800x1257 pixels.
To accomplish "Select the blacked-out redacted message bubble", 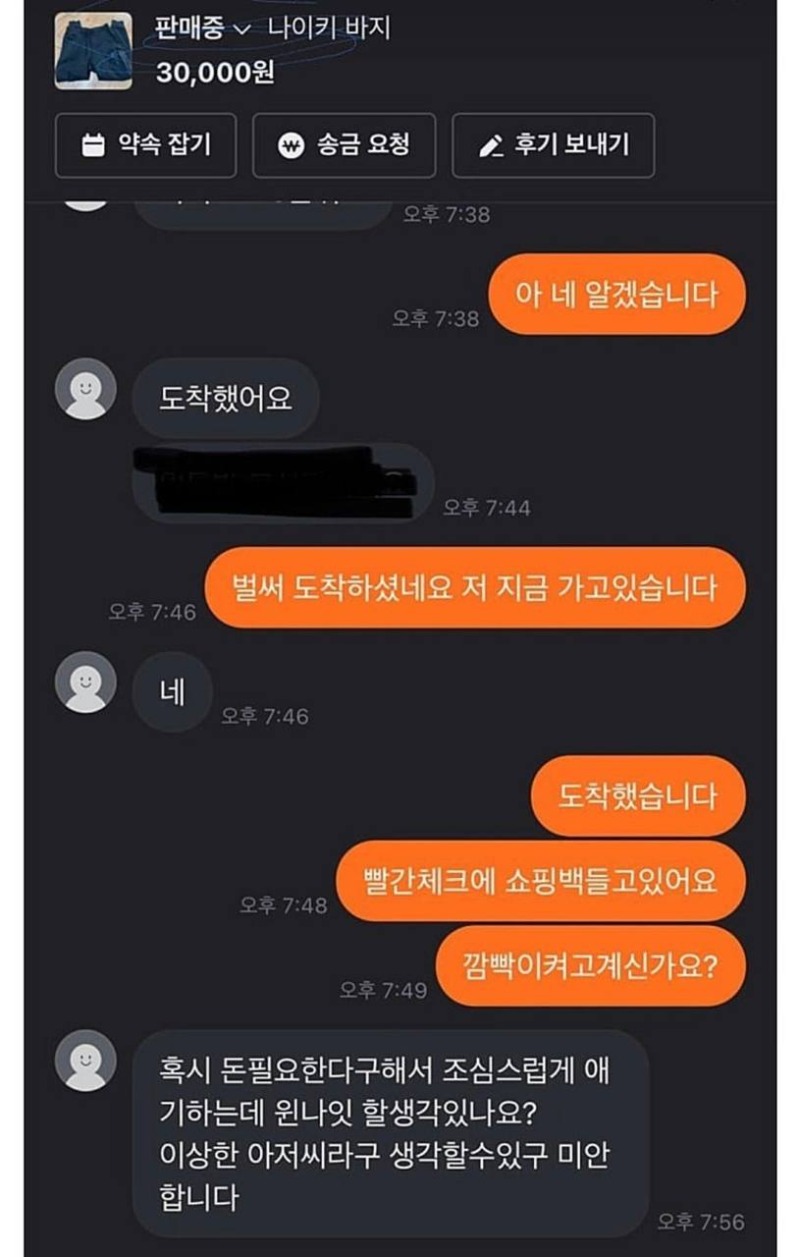I will click(x=284, y=483).
